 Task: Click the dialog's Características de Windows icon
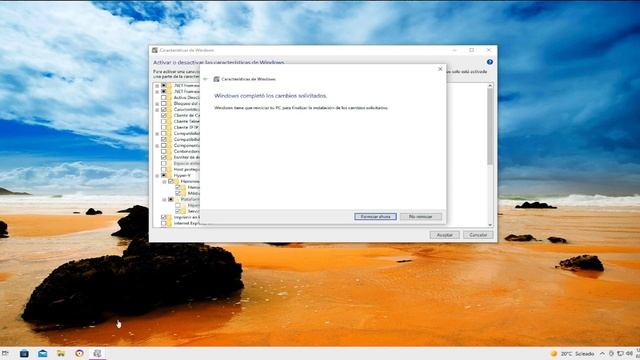[216, 79]
